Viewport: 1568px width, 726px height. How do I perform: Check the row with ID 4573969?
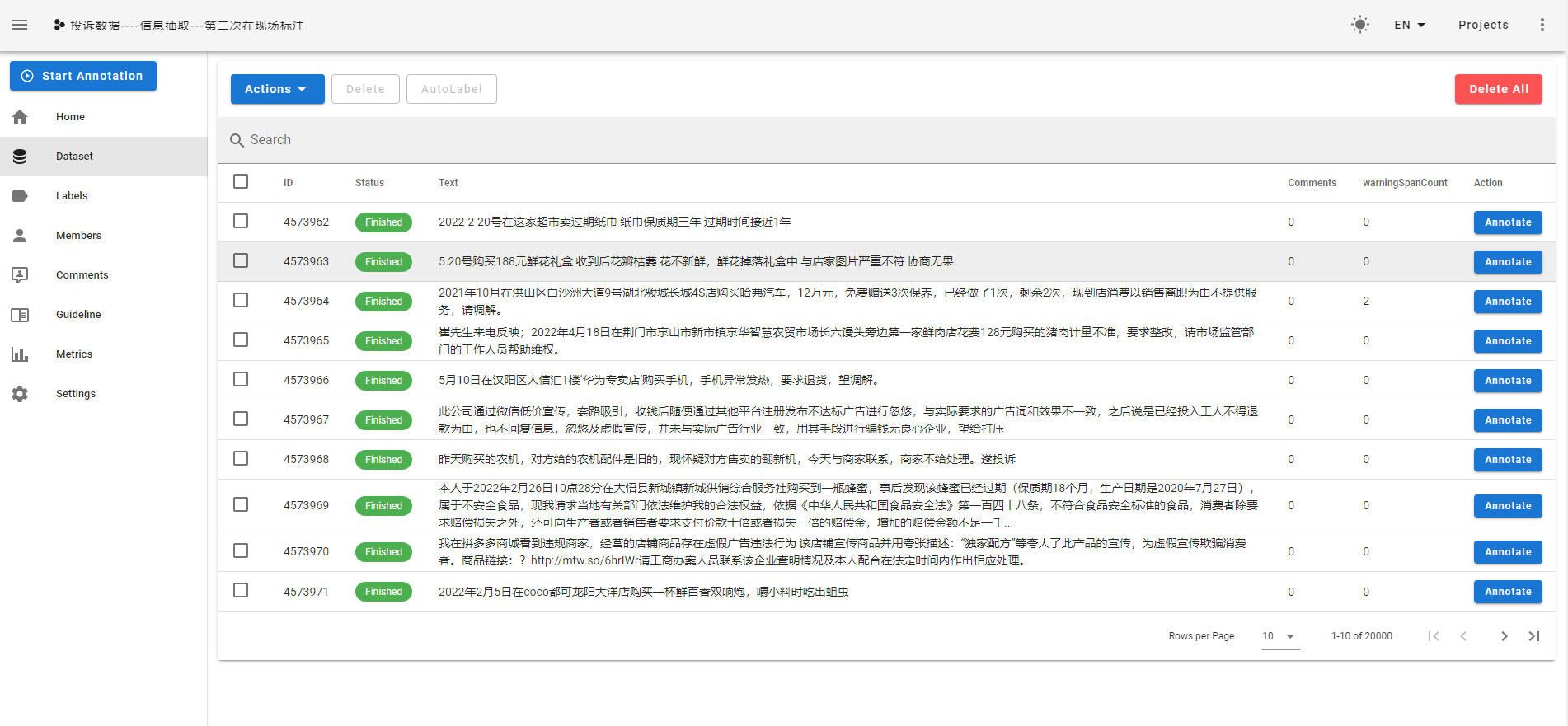tap(241, 504)
